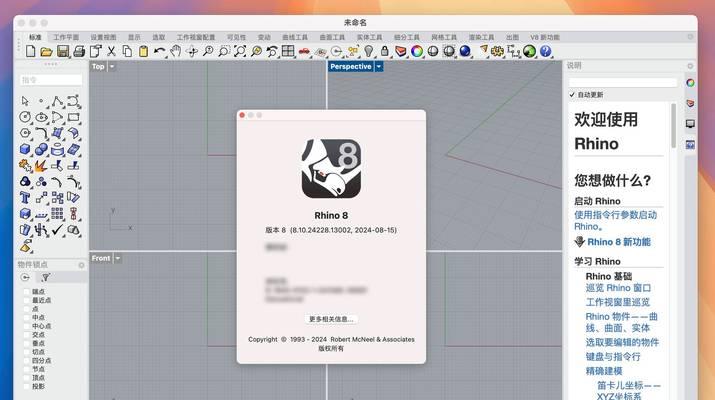
Task: Switch to the 实体工具 toolbar tab
Action: [369, 37]
